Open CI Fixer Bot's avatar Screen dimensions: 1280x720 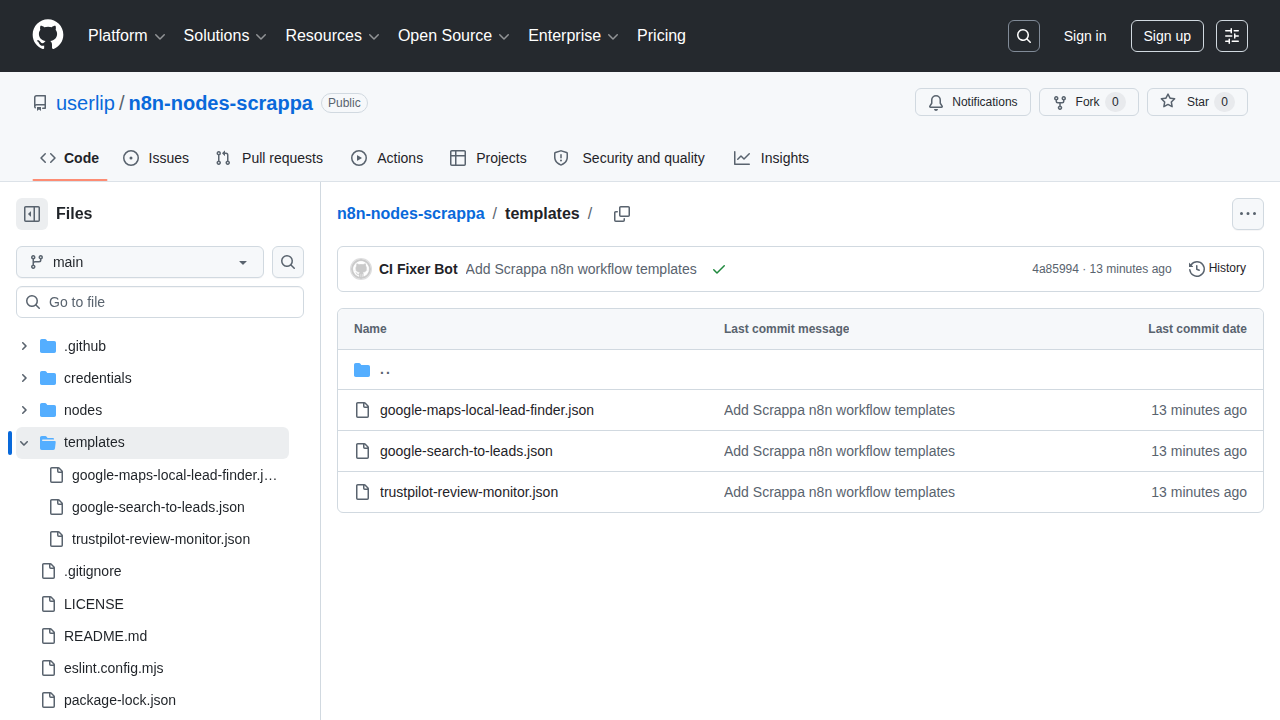point(360,268)
